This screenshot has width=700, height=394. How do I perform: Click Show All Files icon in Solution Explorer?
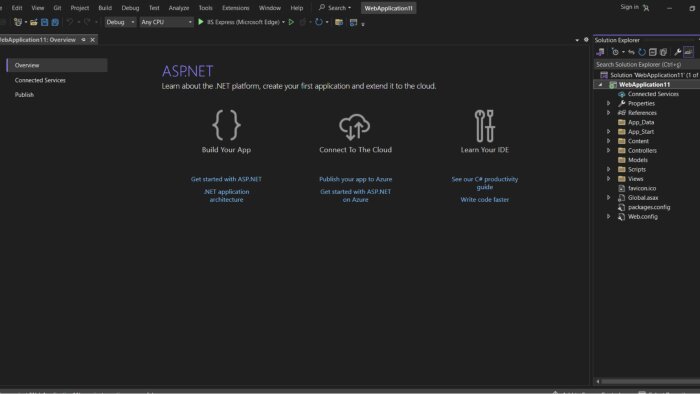[663, 52]
